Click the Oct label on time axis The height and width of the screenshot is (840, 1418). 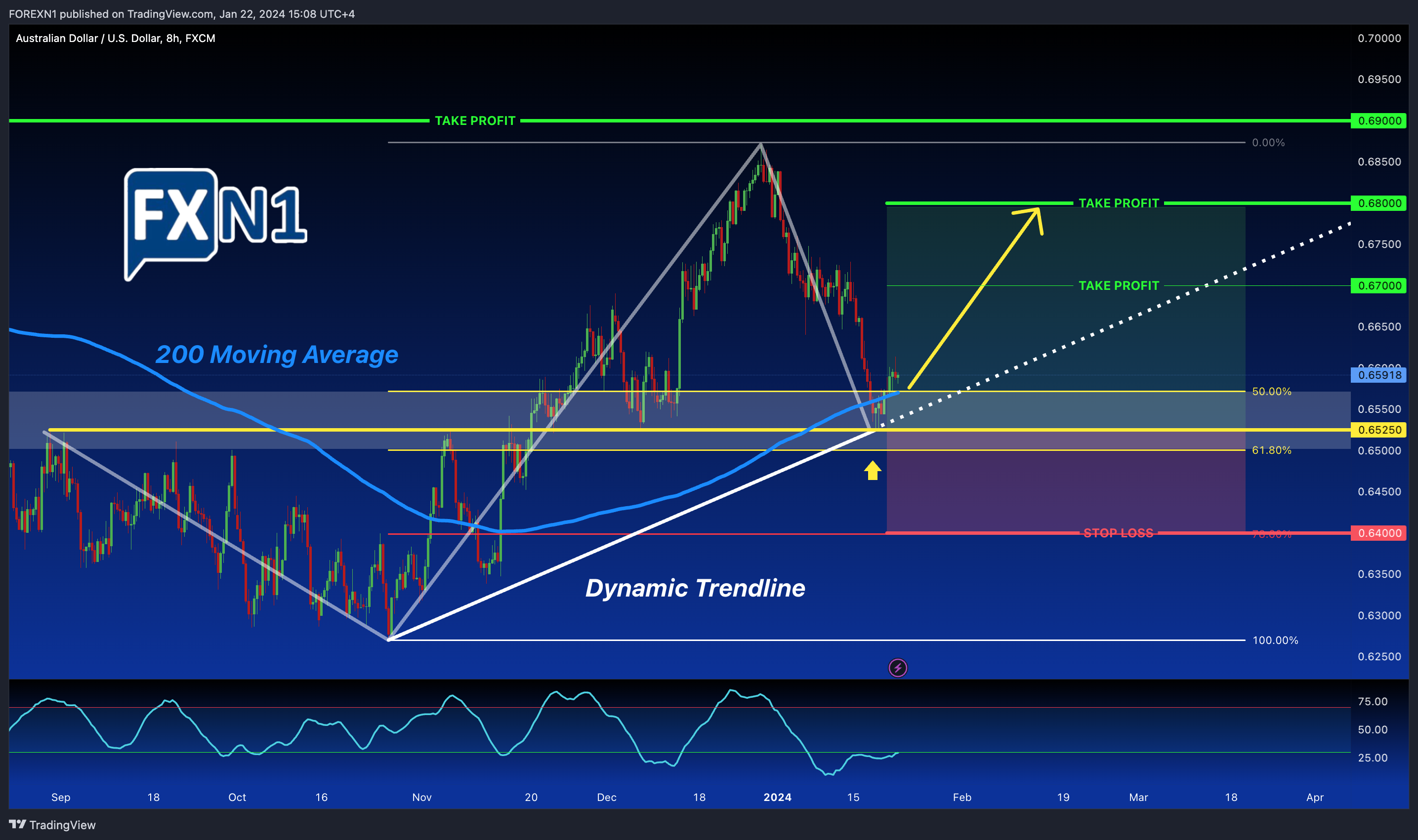coord(237,798)
